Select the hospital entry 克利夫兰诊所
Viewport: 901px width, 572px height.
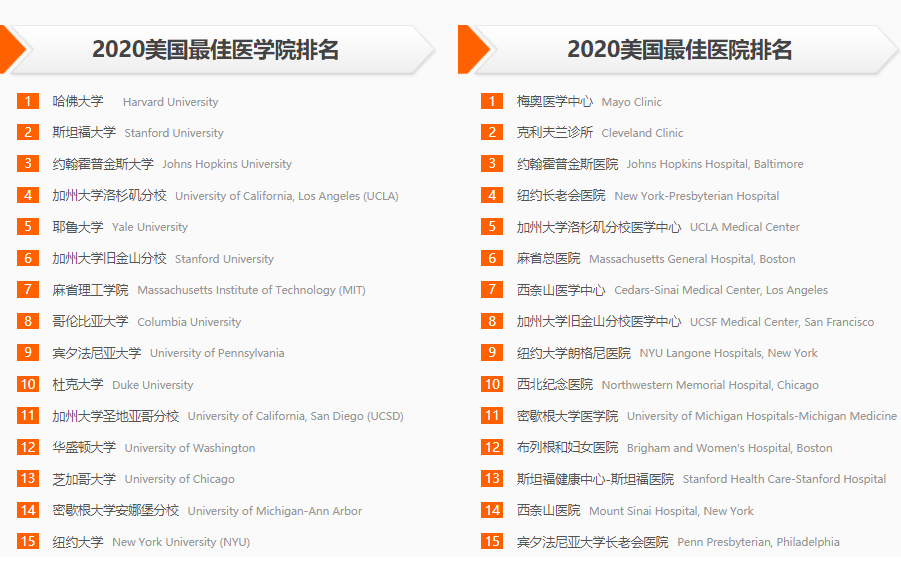(555, 133)
